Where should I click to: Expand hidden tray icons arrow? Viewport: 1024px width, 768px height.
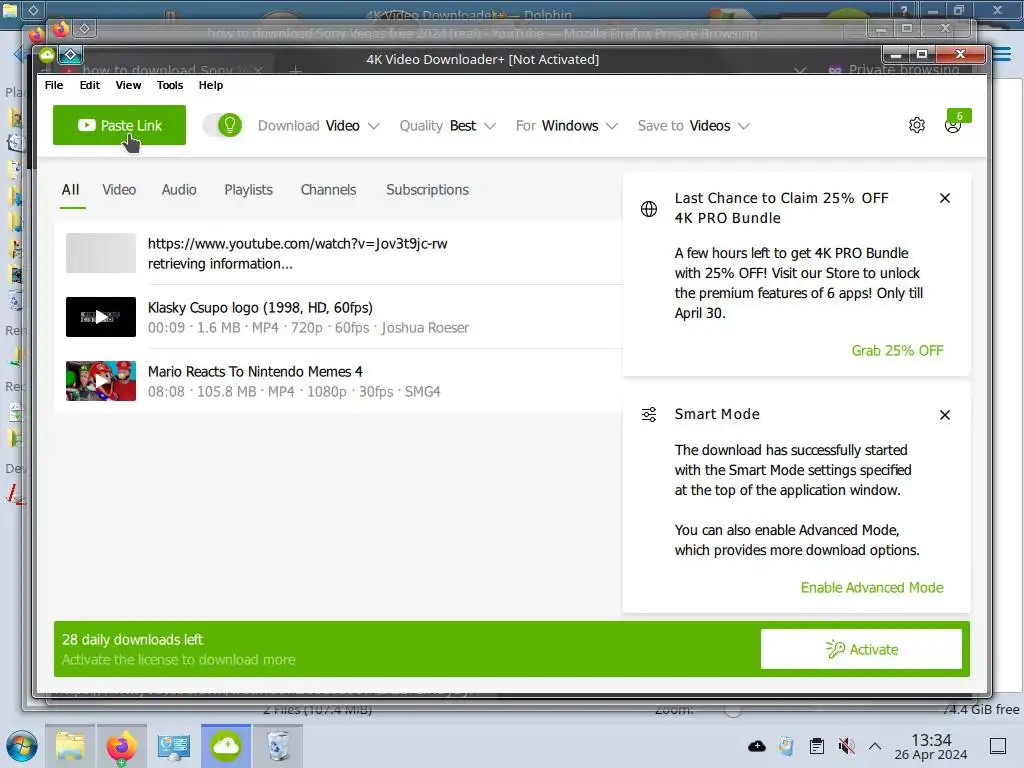click(x=875, y=746)
